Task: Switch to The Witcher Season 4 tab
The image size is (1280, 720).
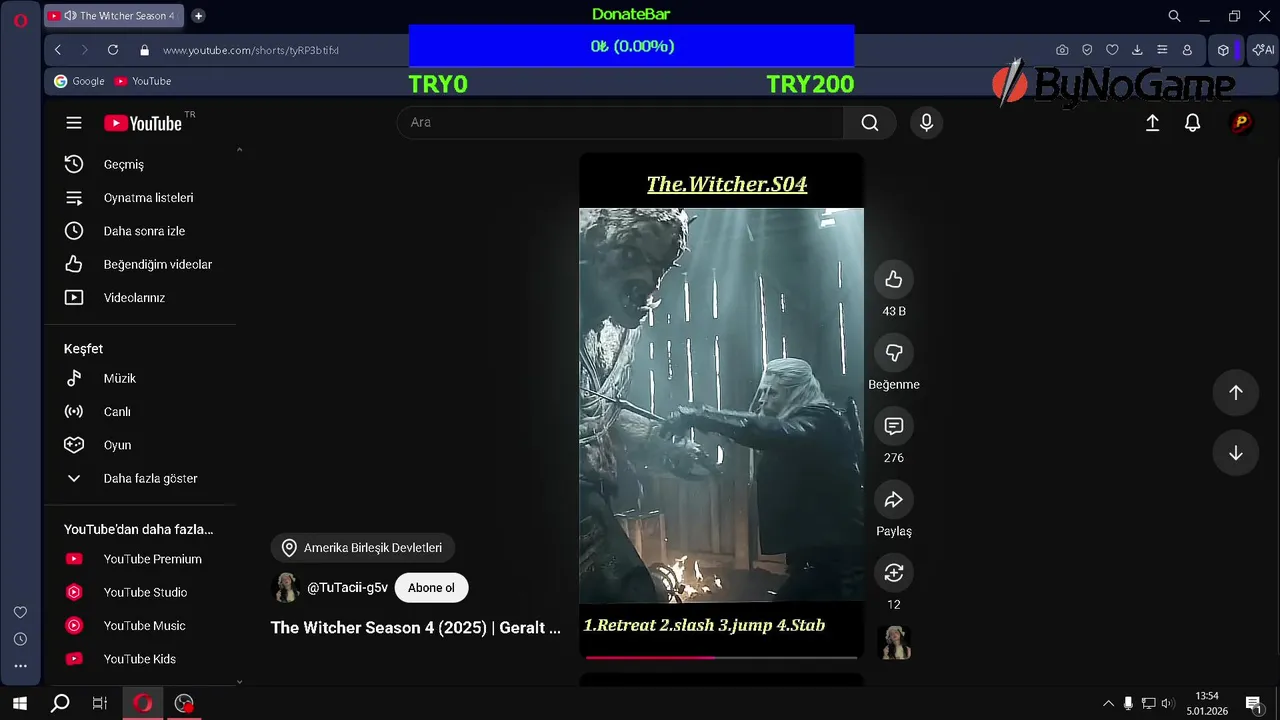Action: [x=115, y=16]
